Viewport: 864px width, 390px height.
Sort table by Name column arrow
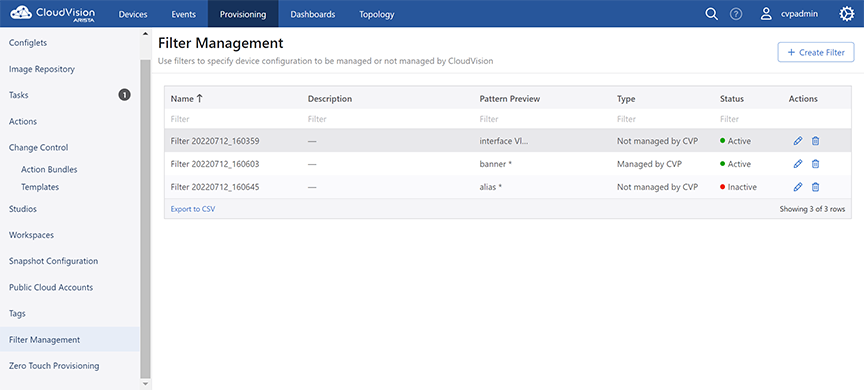coord(199,99)
